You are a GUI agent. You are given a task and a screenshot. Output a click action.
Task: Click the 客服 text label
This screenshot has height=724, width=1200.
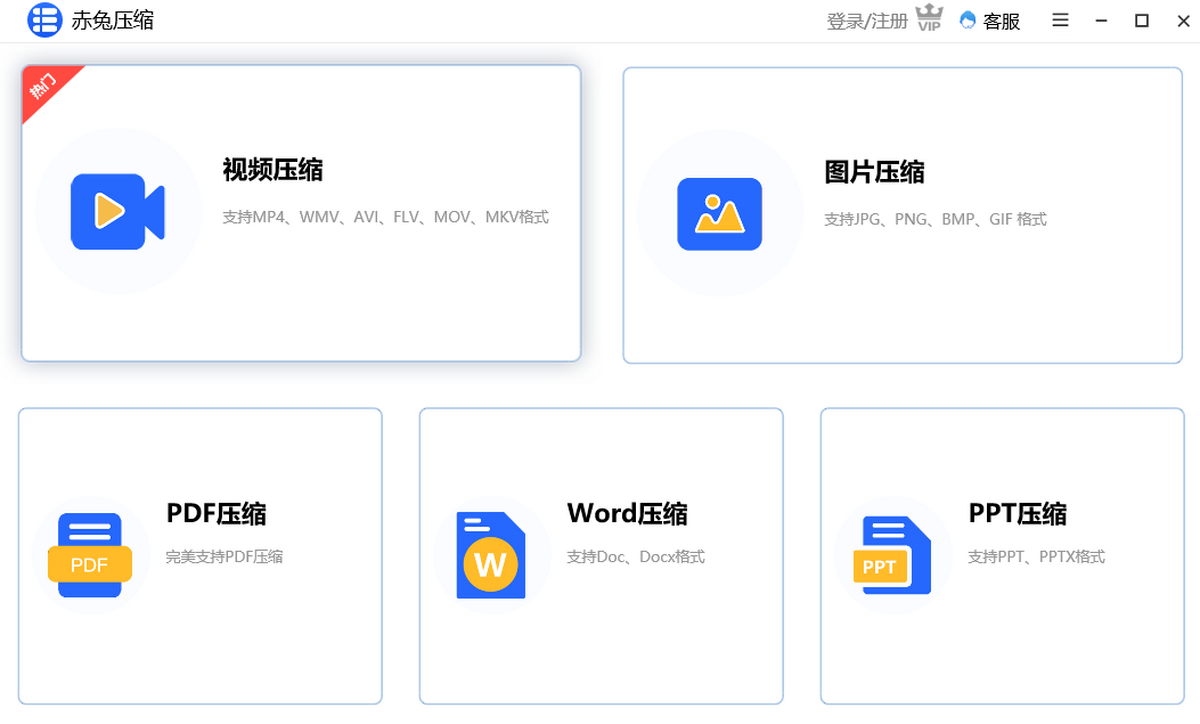point(1002,21)
